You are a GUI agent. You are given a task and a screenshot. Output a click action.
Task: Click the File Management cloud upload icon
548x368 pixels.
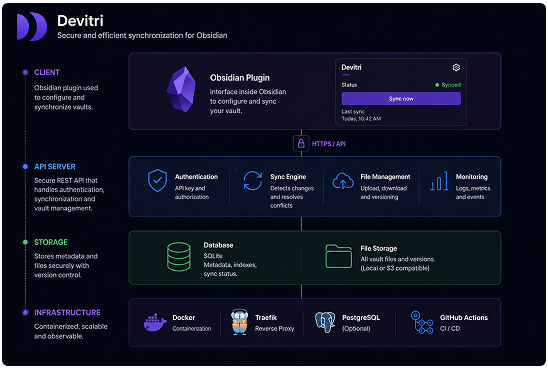point(343,180)
